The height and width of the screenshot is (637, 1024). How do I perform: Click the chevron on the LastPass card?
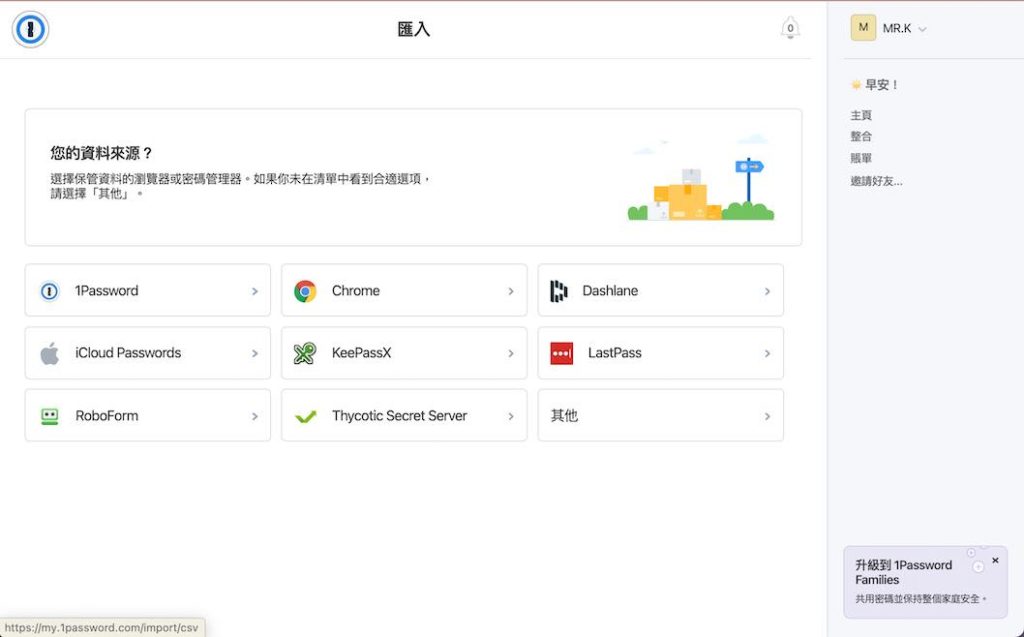pyautogui.click(x=767, y=353)
